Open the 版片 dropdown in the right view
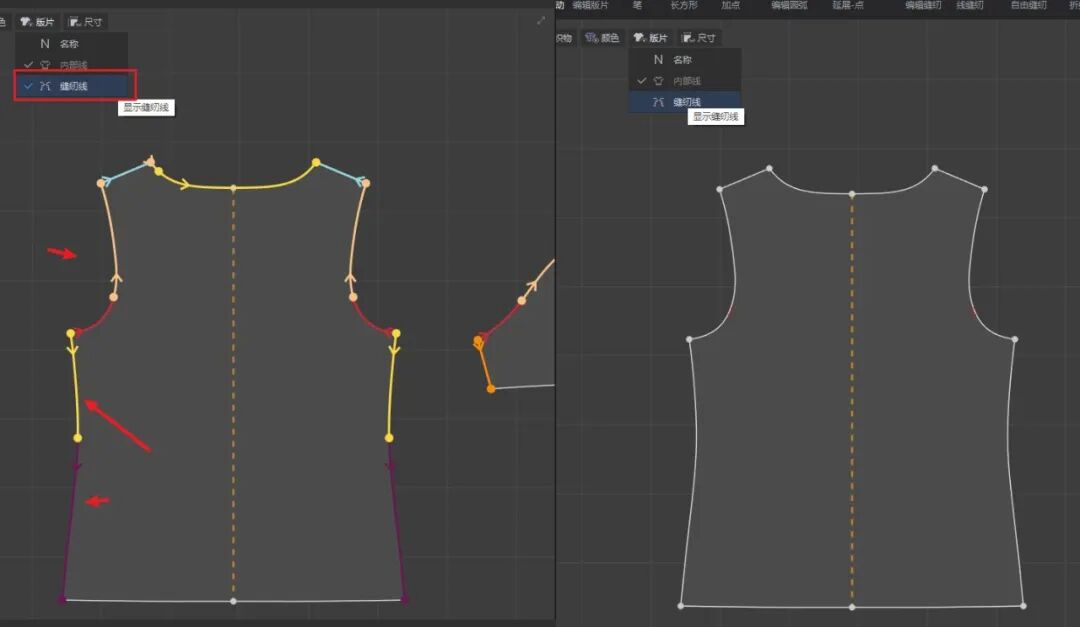1080x627 pixels. point(651,38)
